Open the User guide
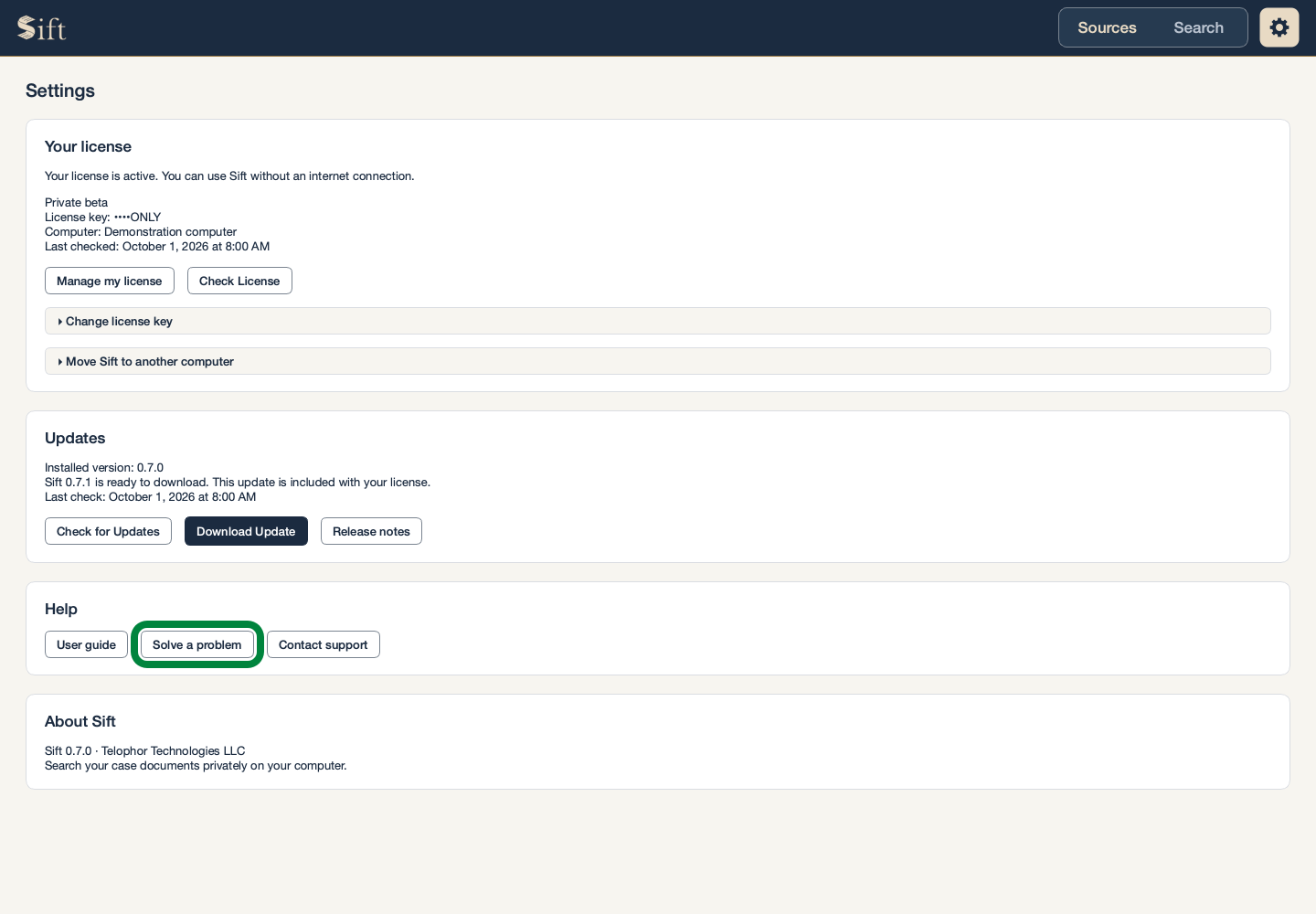 [x=86, y=644]
